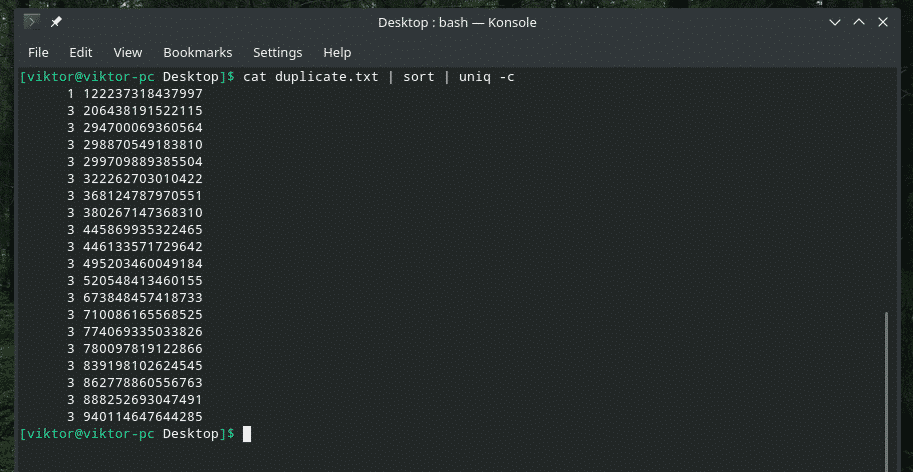Click the cursor block at the bottom prompt
This screenshot has width=913, height=472.
click(247, 434)
